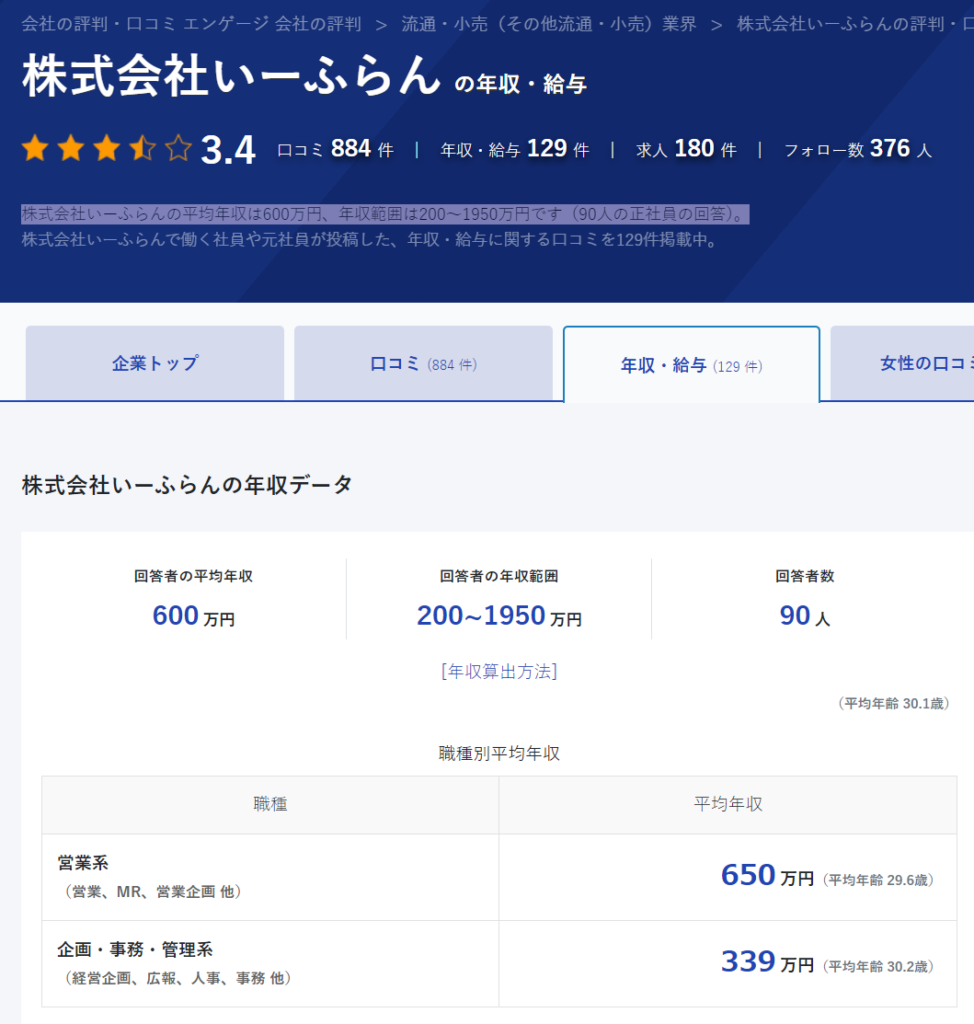Click the company title 株式会社いーふらん
Screen dimensions: 974x1024
coord(231,76)
